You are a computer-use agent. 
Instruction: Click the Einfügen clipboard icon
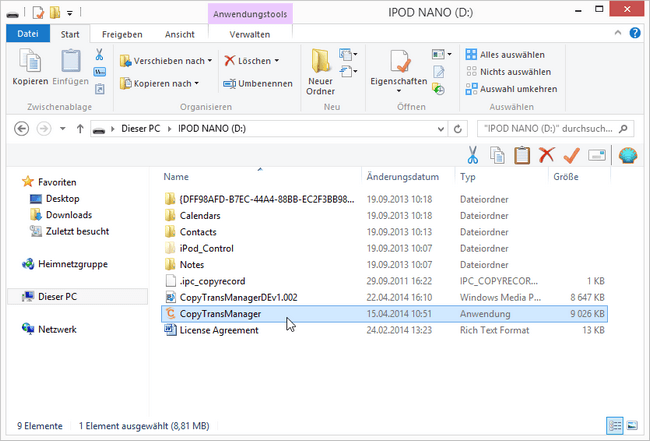pos(70,61)
